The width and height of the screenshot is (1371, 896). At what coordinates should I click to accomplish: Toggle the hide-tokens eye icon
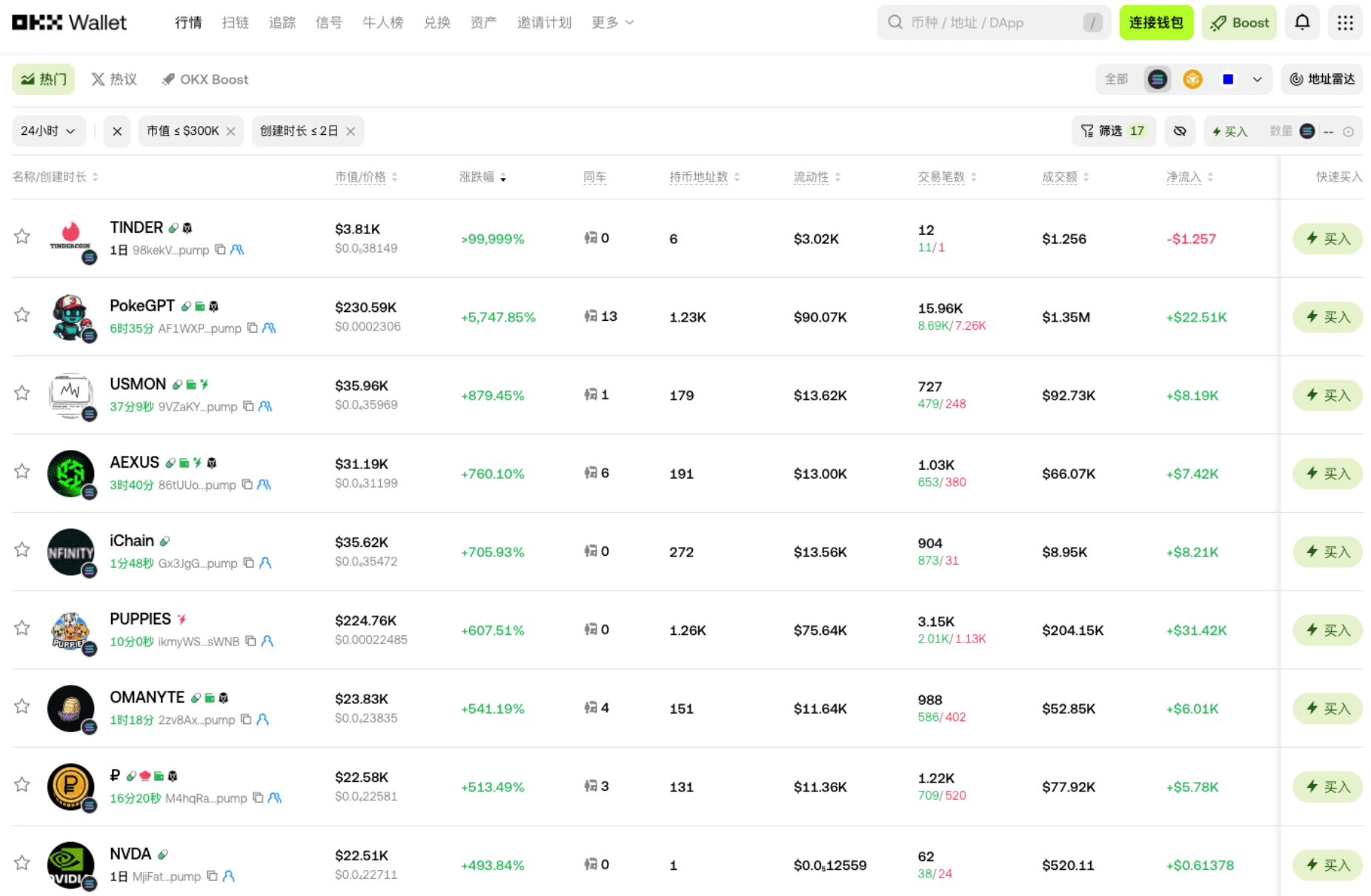click(1180, 131)
